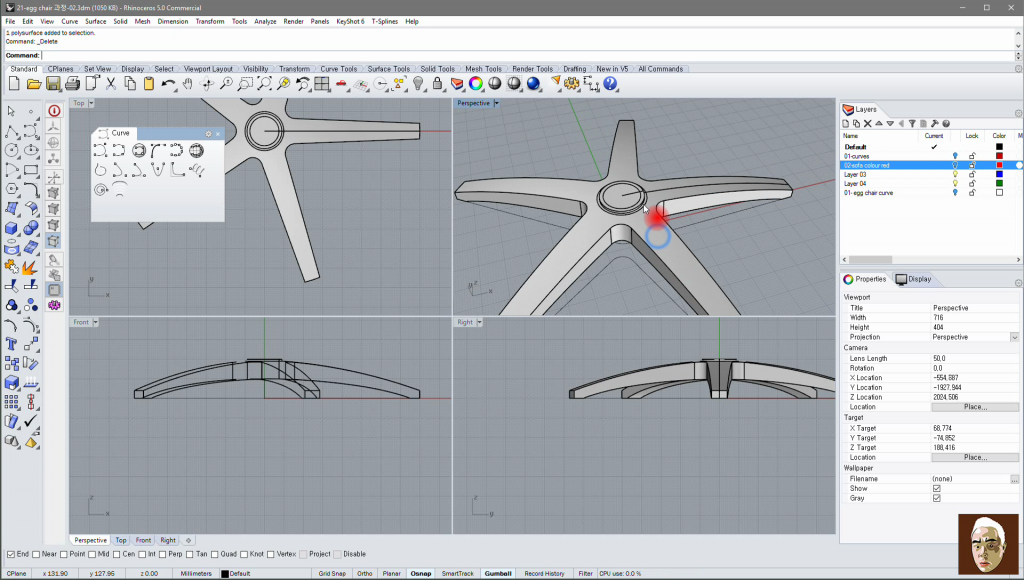The image size is (1024, 580).
Task: Change the black color swatch of Default layer
Action: tap(999, 147)
